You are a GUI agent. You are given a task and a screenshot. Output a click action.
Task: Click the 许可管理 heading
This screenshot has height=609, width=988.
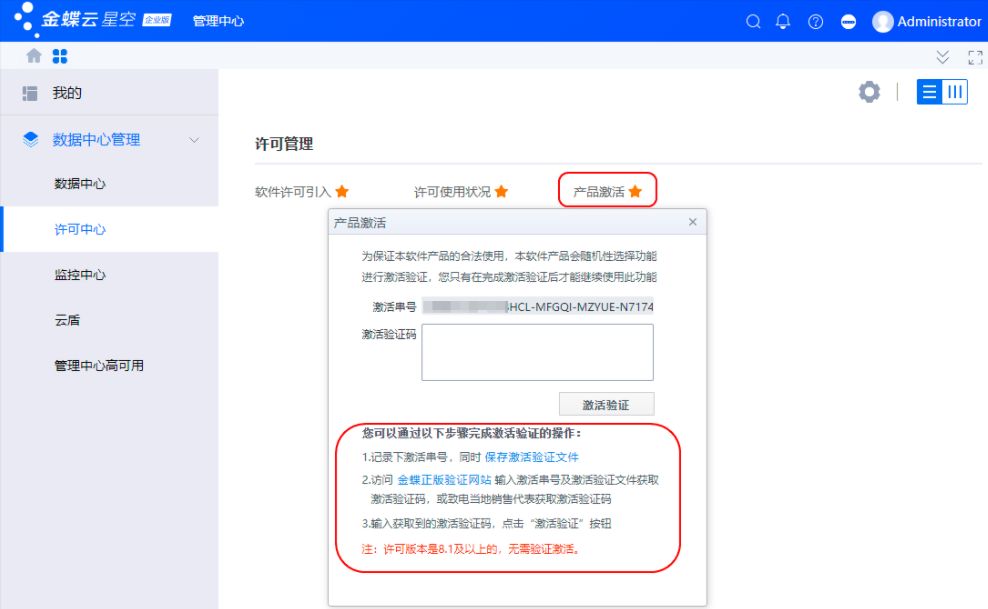[284, 144]
